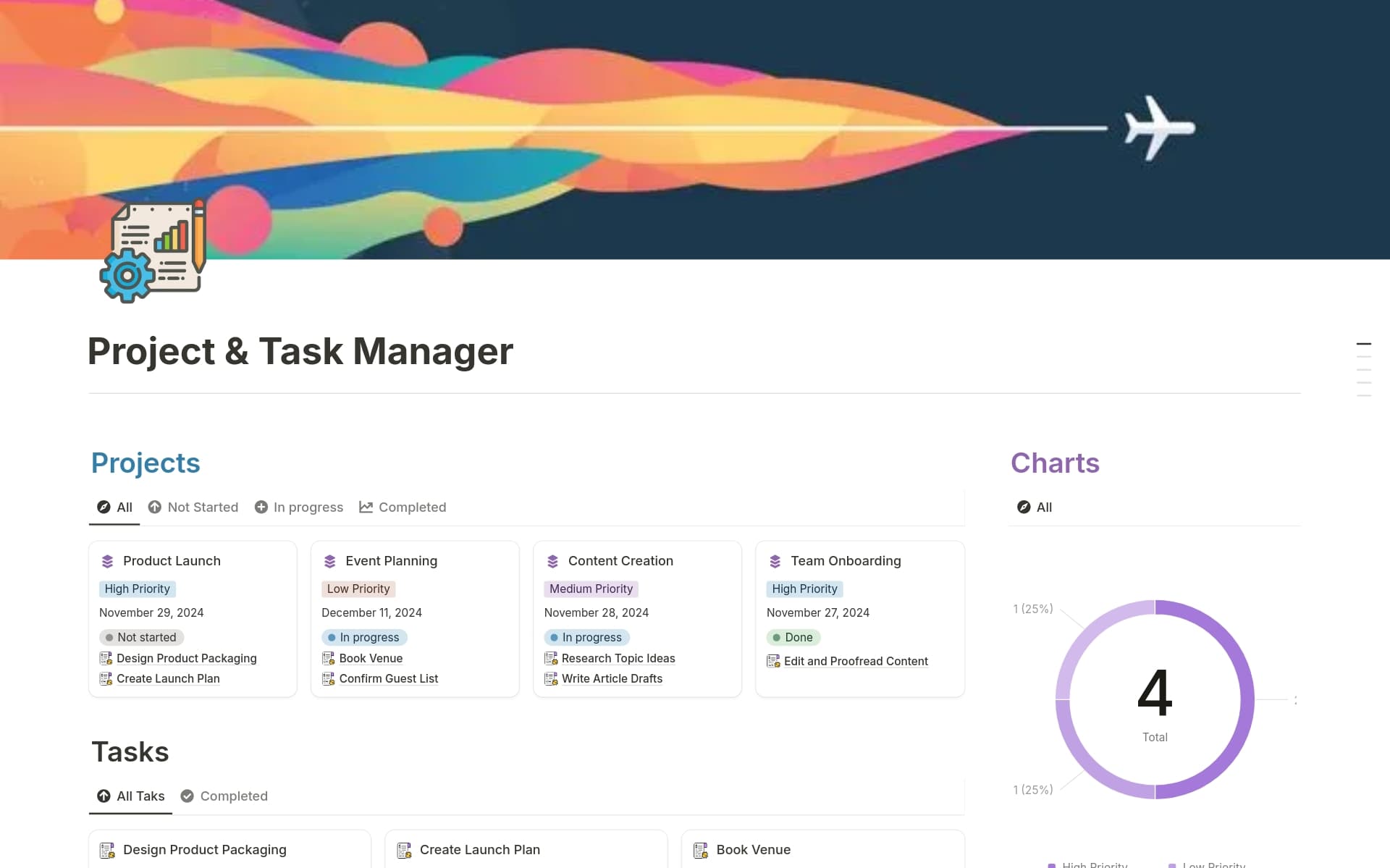Screen dimensions: 1390x868
Task: Click the plus icon beside In progress tab
Action: pos(261,507)
